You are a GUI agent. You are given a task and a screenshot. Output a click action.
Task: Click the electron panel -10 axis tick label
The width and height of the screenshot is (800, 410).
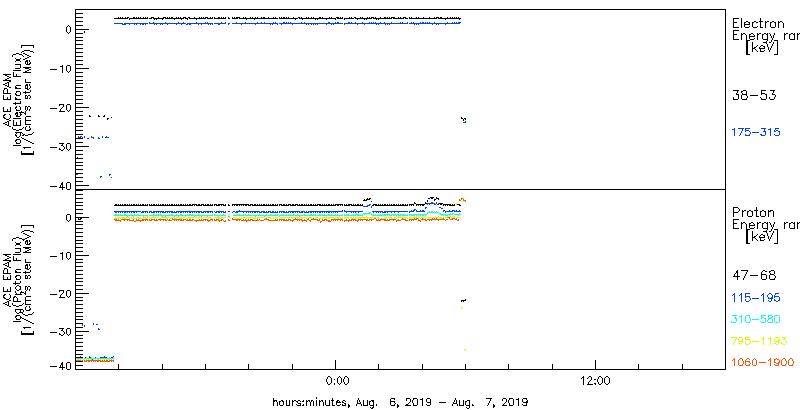(61, 69)
